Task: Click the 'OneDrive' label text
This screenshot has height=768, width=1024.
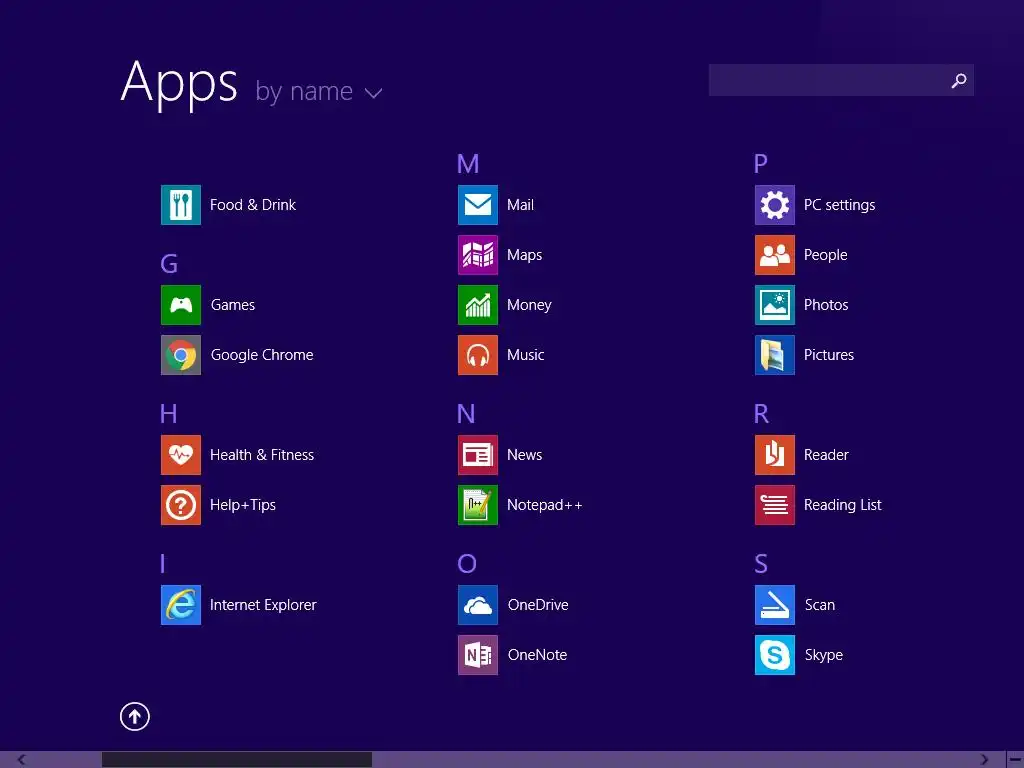Action: pyautogui.click(x=538, y=605)
